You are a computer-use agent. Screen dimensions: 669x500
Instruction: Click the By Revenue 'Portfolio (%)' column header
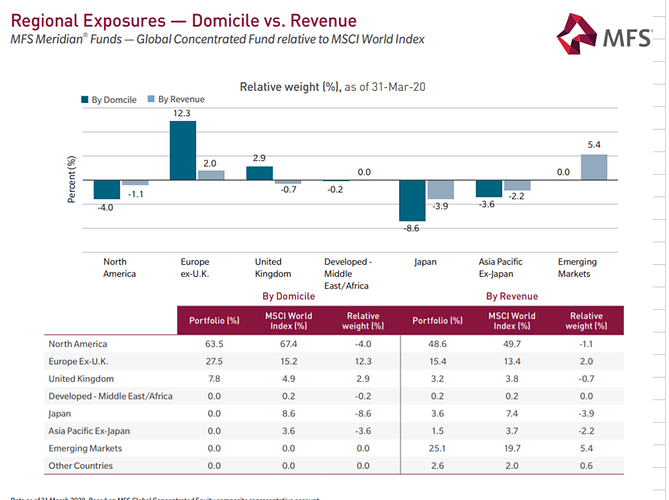pyautogui.click(x=437, y=320)
